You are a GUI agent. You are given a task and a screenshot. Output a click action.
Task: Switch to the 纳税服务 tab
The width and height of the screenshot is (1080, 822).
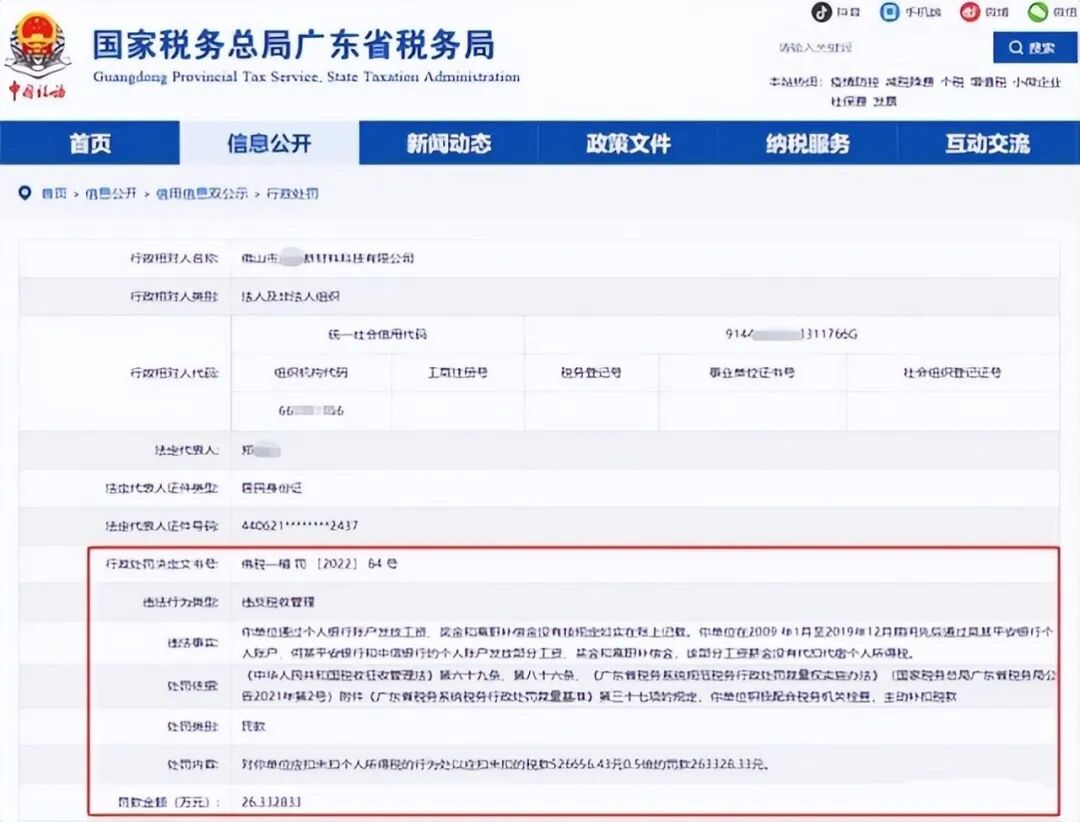(810, 143)
